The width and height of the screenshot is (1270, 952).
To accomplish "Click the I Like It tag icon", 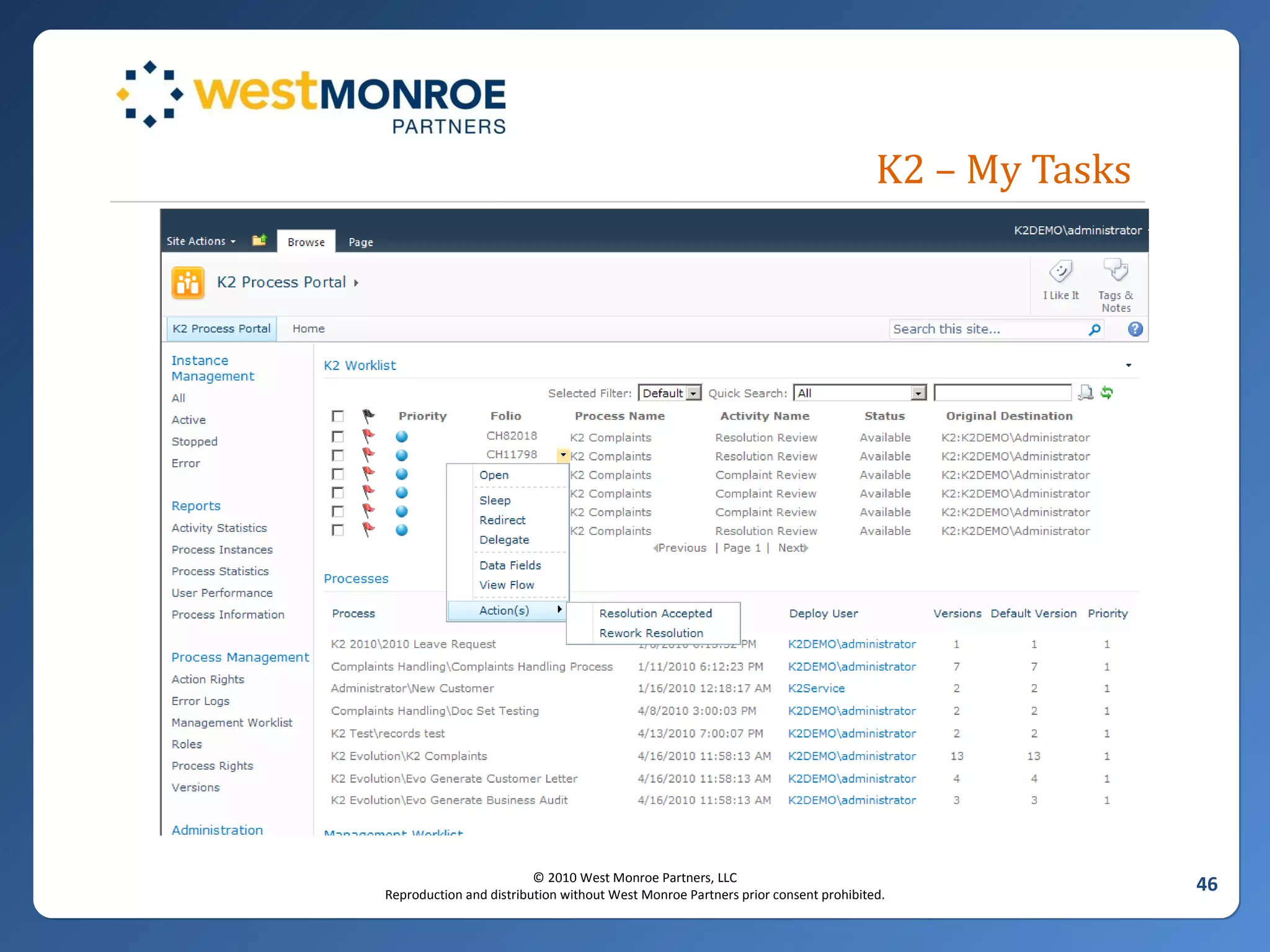I will pos(1060,271).
